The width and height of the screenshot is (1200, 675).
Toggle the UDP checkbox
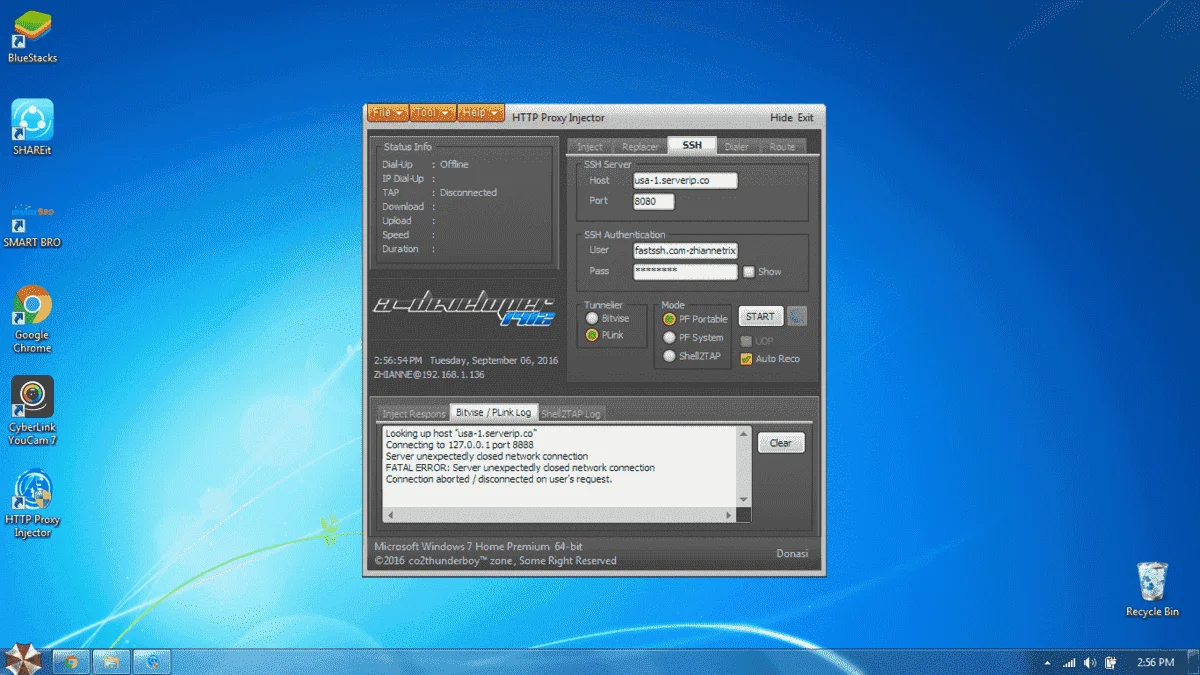click(x=746, y=341)
